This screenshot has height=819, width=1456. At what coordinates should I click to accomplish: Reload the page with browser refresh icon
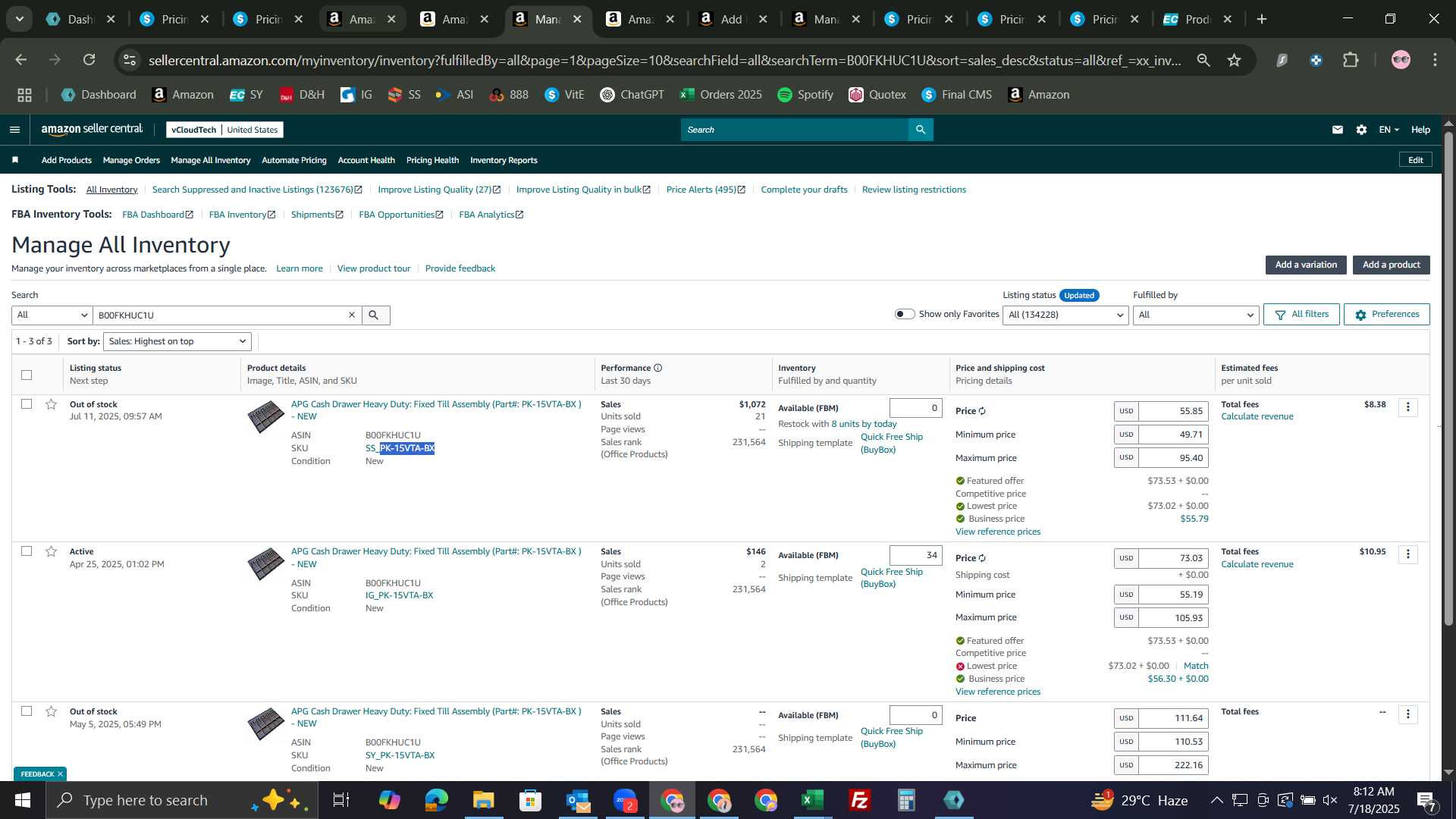(89, 60)
